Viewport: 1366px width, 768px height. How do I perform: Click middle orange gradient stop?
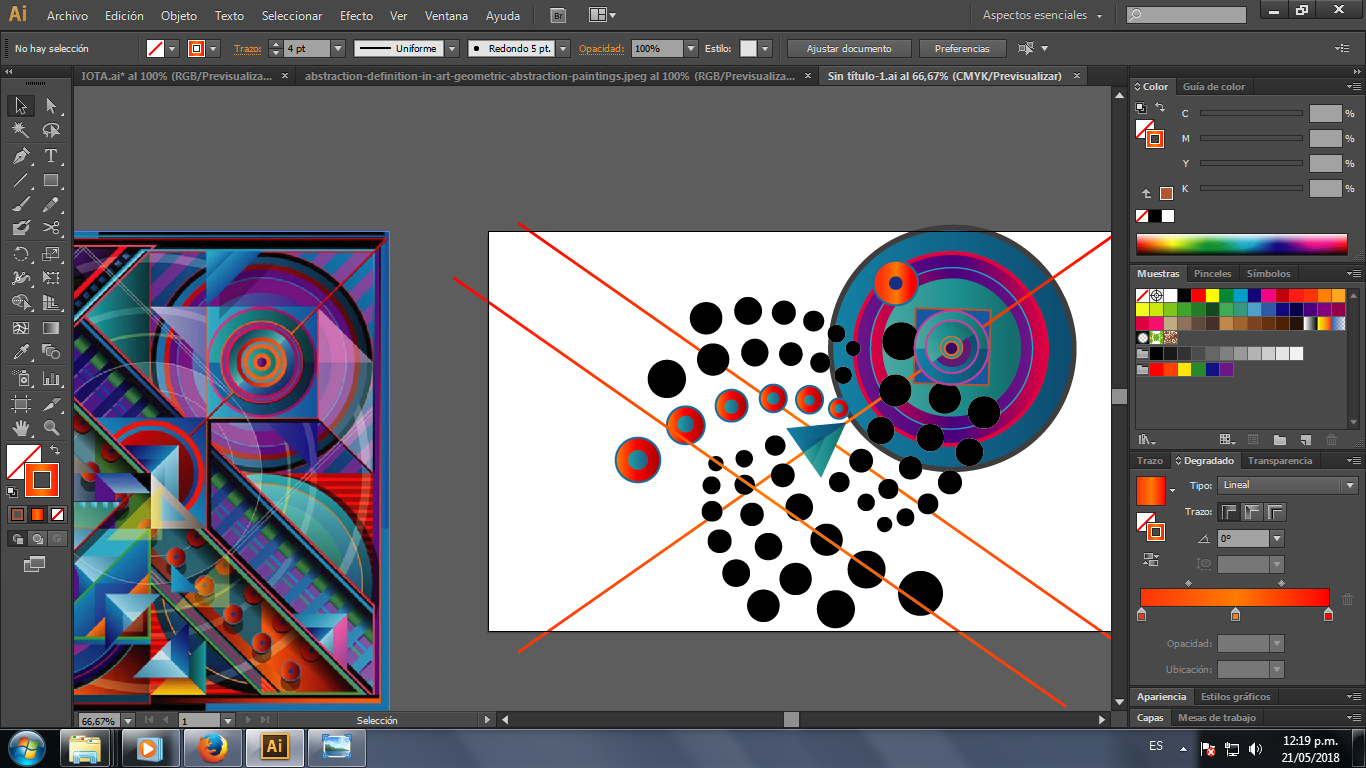pos(1235,614)
